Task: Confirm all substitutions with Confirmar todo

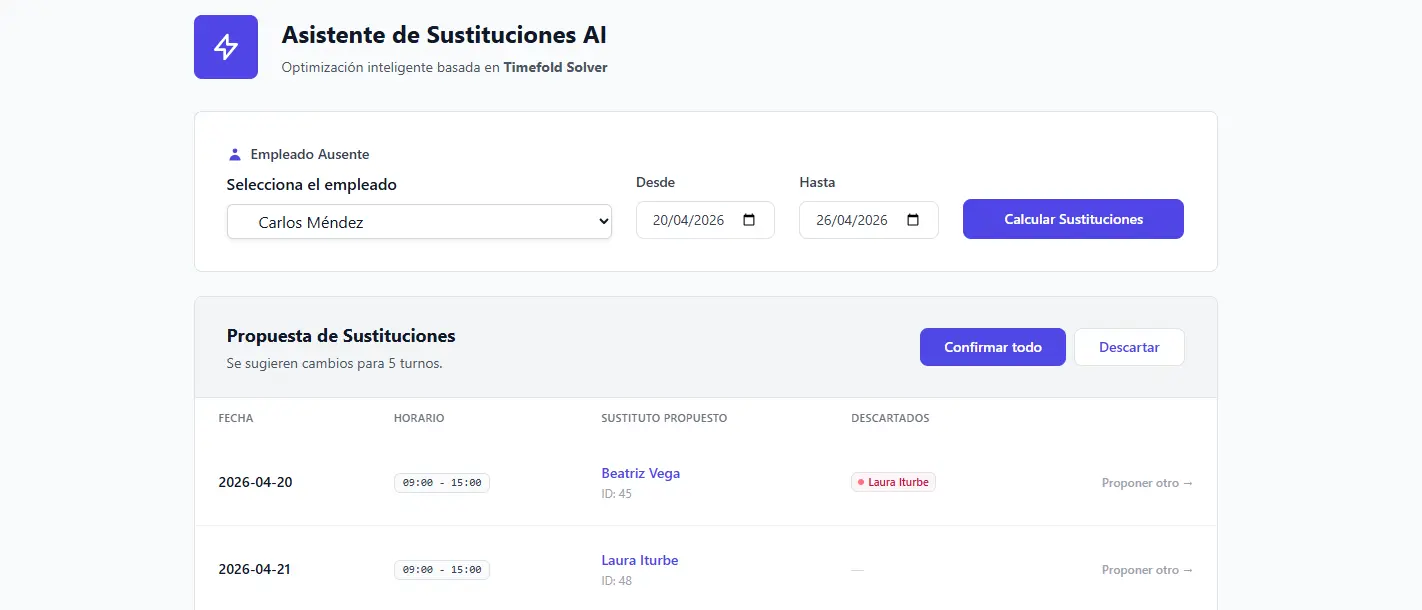Action: pyautogui.click(x=993, y=347)
